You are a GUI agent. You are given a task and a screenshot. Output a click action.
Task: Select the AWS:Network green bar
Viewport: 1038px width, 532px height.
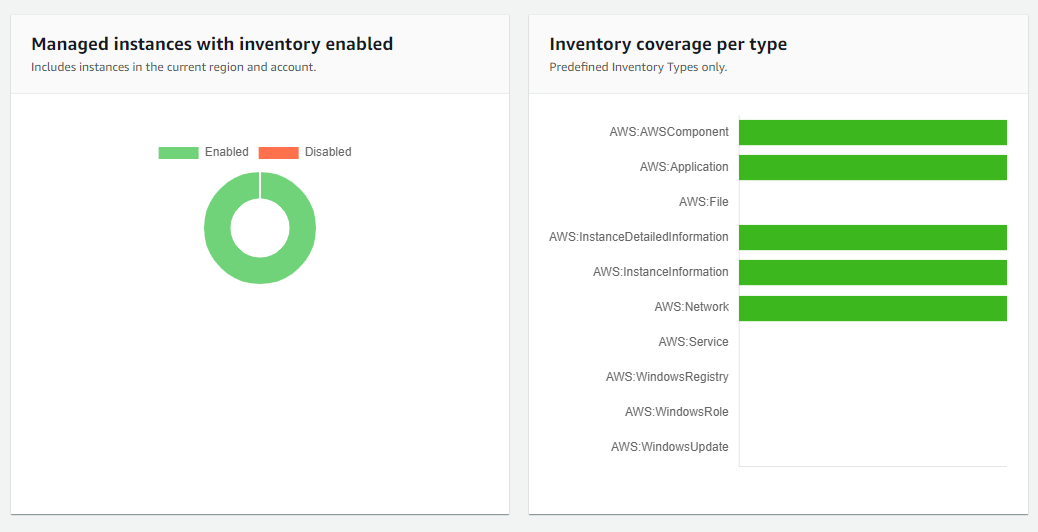(x=872, y=308)
